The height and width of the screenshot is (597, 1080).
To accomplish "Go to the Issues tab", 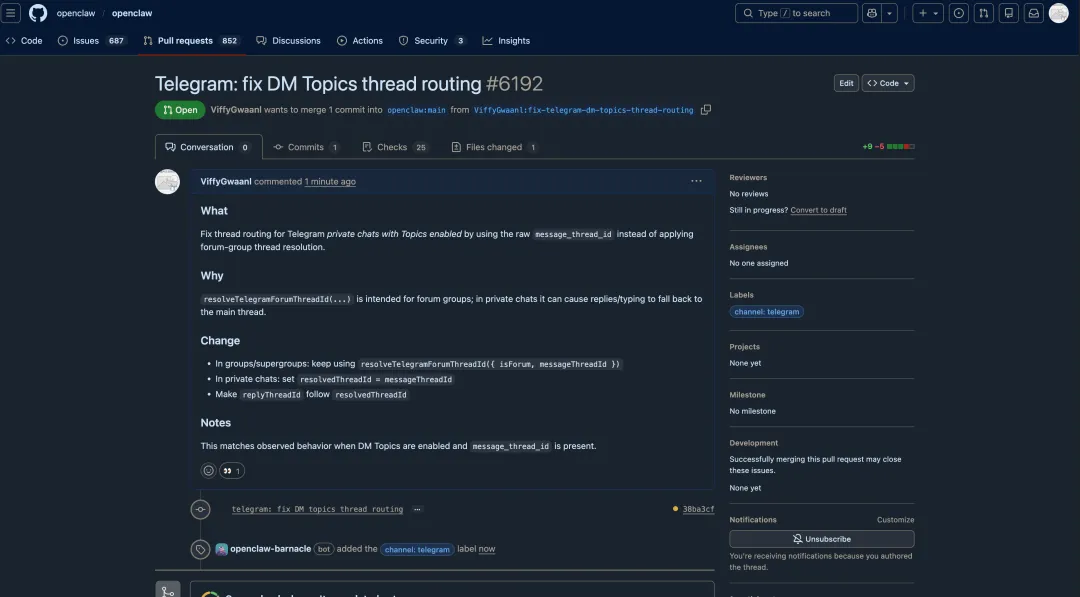I will [92, 41].
